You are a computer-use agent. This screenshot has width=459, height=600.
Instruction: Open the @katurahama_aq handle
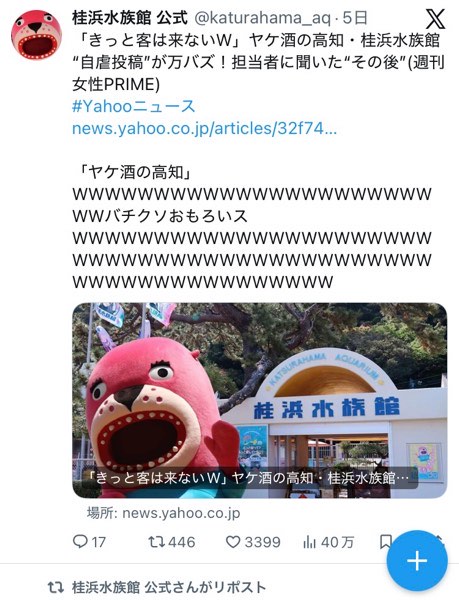pos(263,18)
